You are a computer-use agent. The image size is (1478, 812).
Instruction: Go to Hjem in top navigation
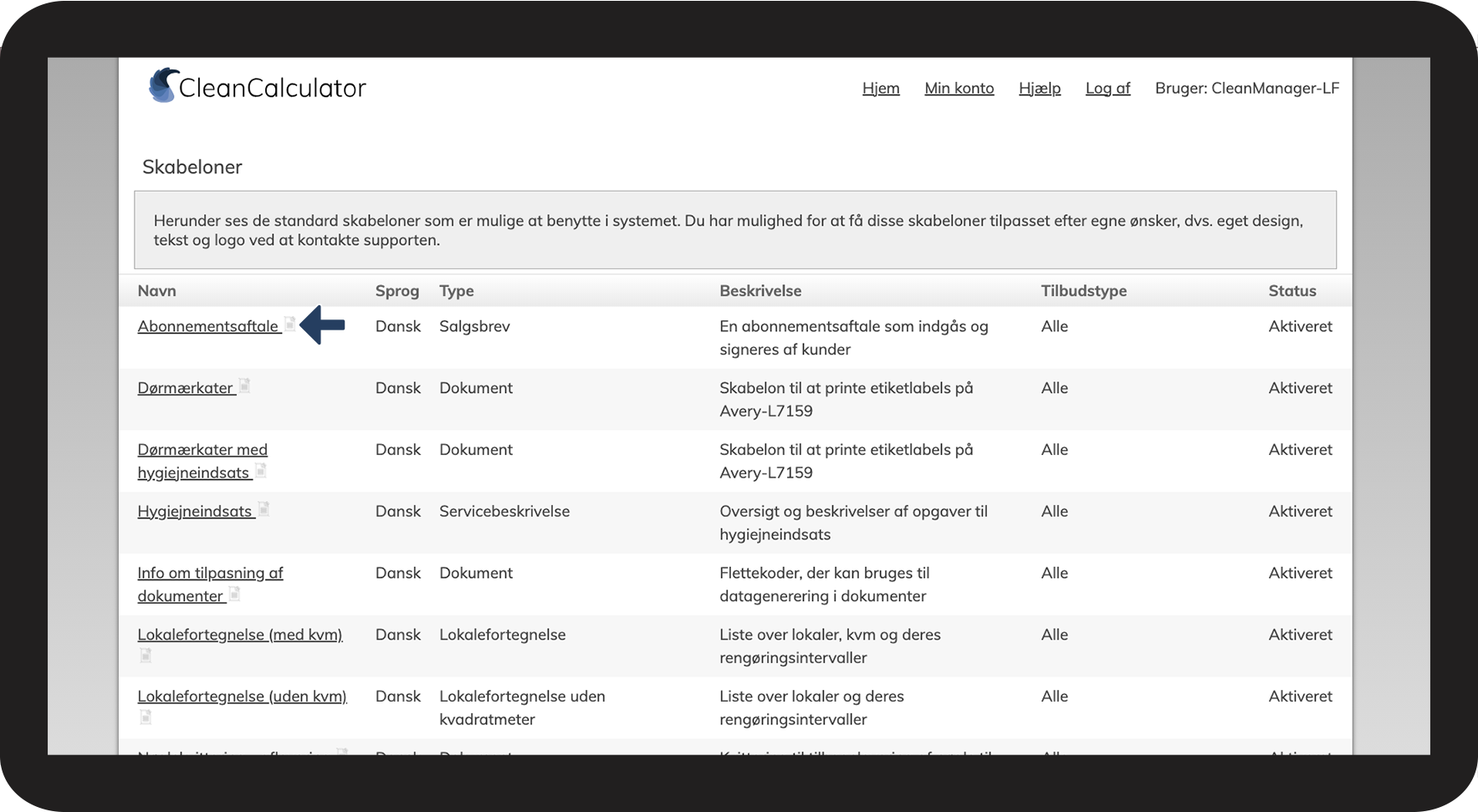tap(881, 88)
